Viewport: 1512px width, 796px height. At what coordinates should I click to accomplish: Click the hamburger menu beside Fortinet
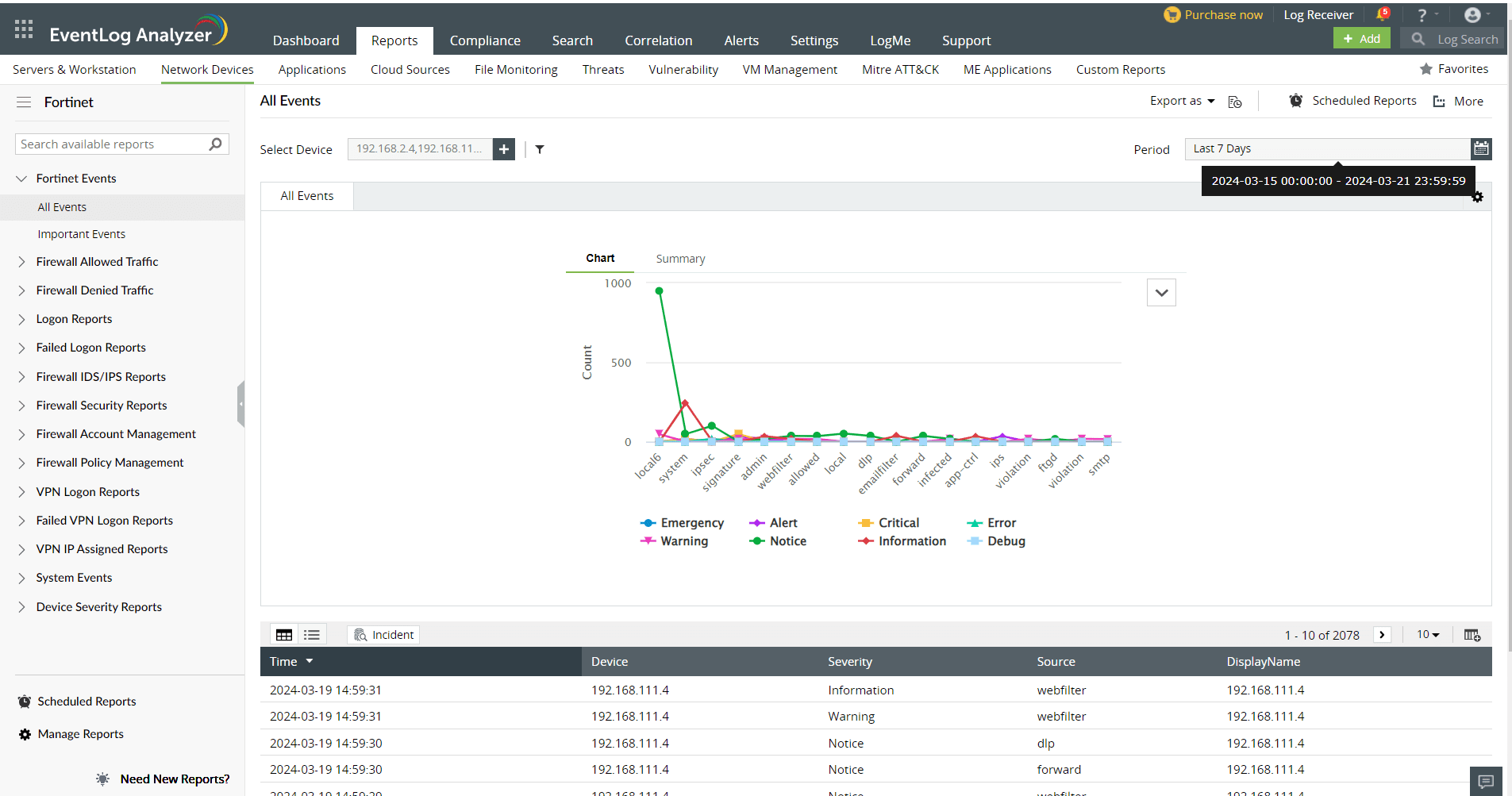coord(24,102)
